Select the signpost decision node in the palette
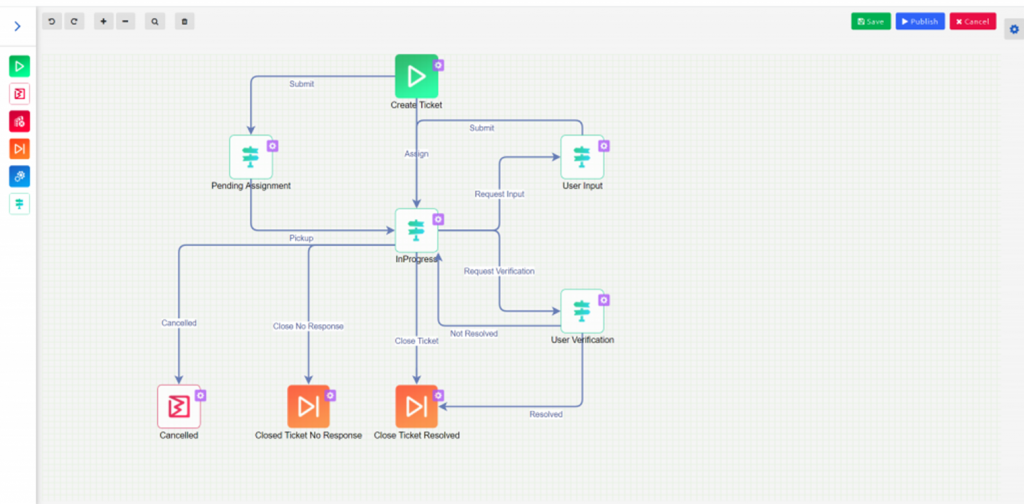Screen dimensions: 1024x504 19,204
